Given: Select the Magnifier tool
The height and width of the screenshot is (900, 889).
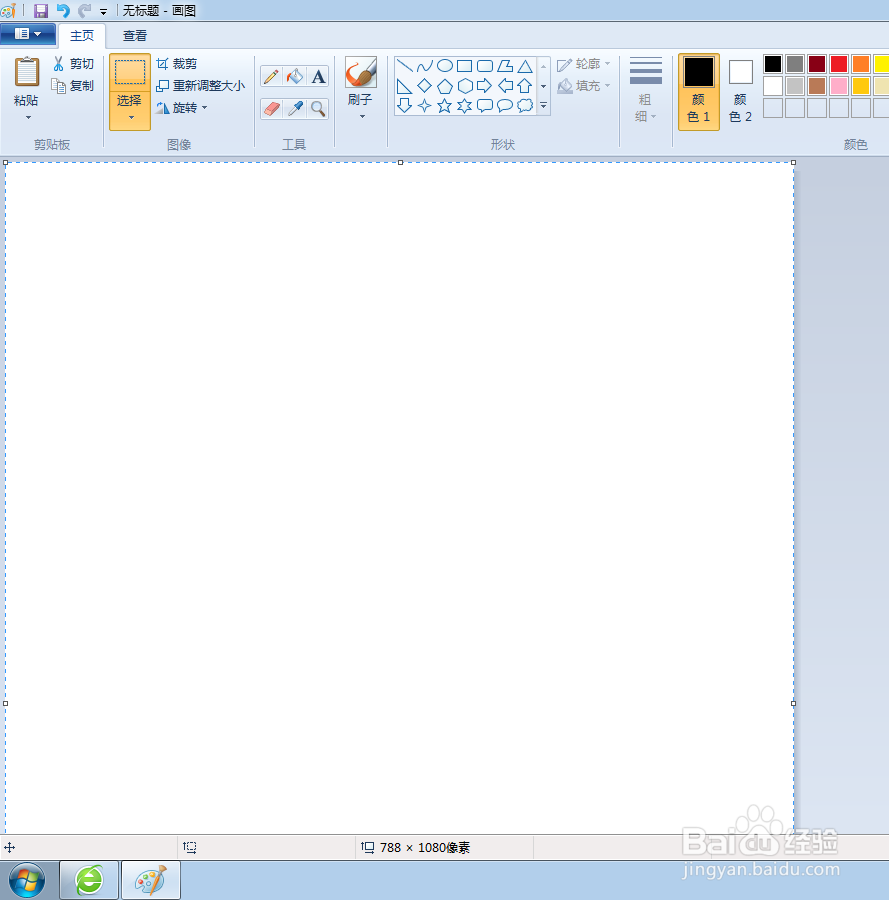Looking at the screenshot, I should (318, 108).
